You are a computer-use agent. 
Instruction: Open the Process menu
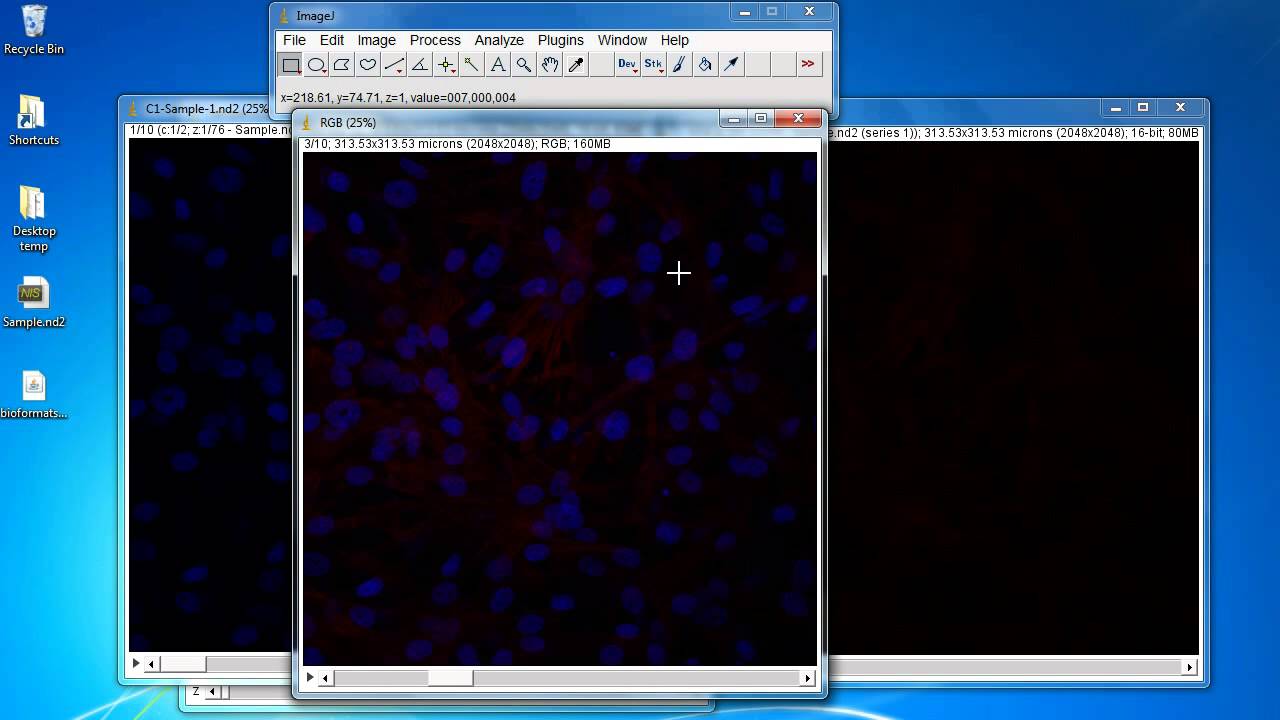click(x=435, y=40)
